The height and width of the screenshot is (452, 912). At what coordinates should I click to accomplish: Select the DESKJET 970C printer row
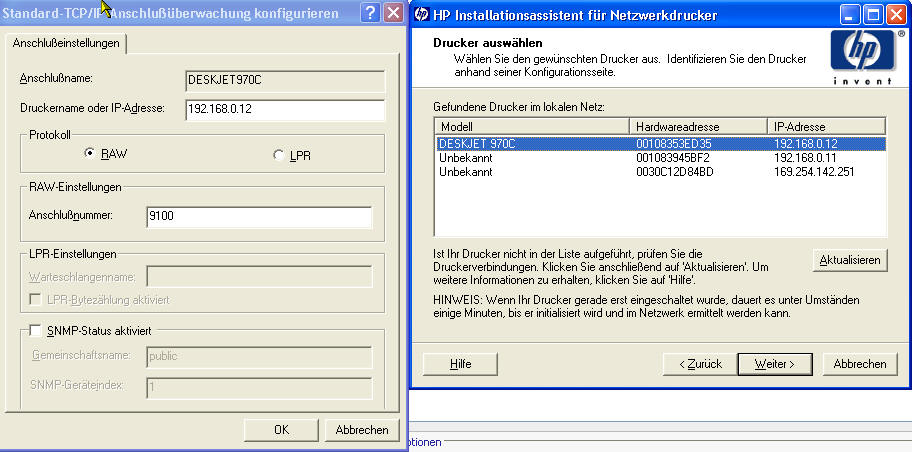(x=661, y=144)
